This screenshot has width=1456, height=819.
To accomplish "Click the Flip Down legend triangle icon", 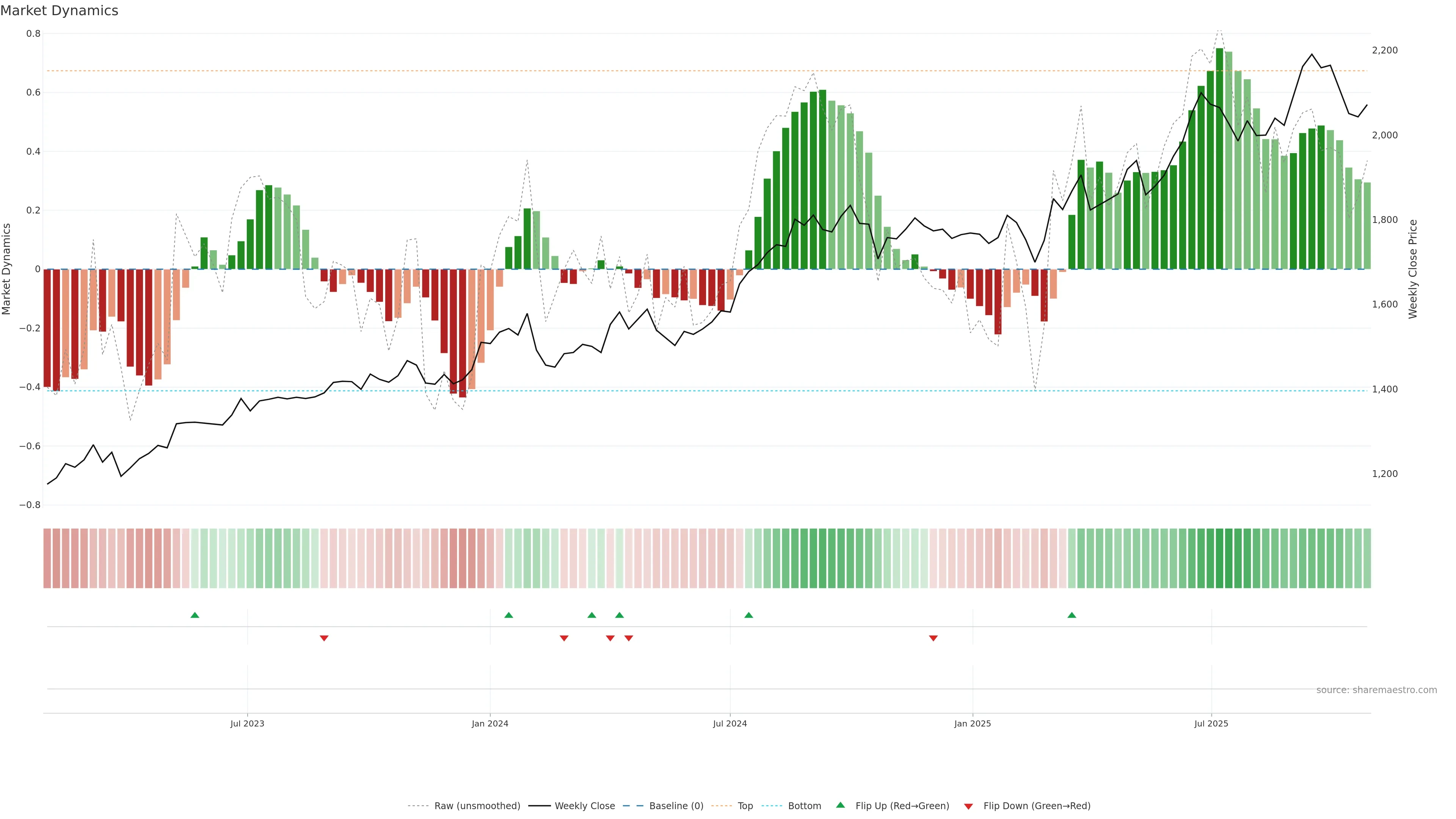I will 968,806.
